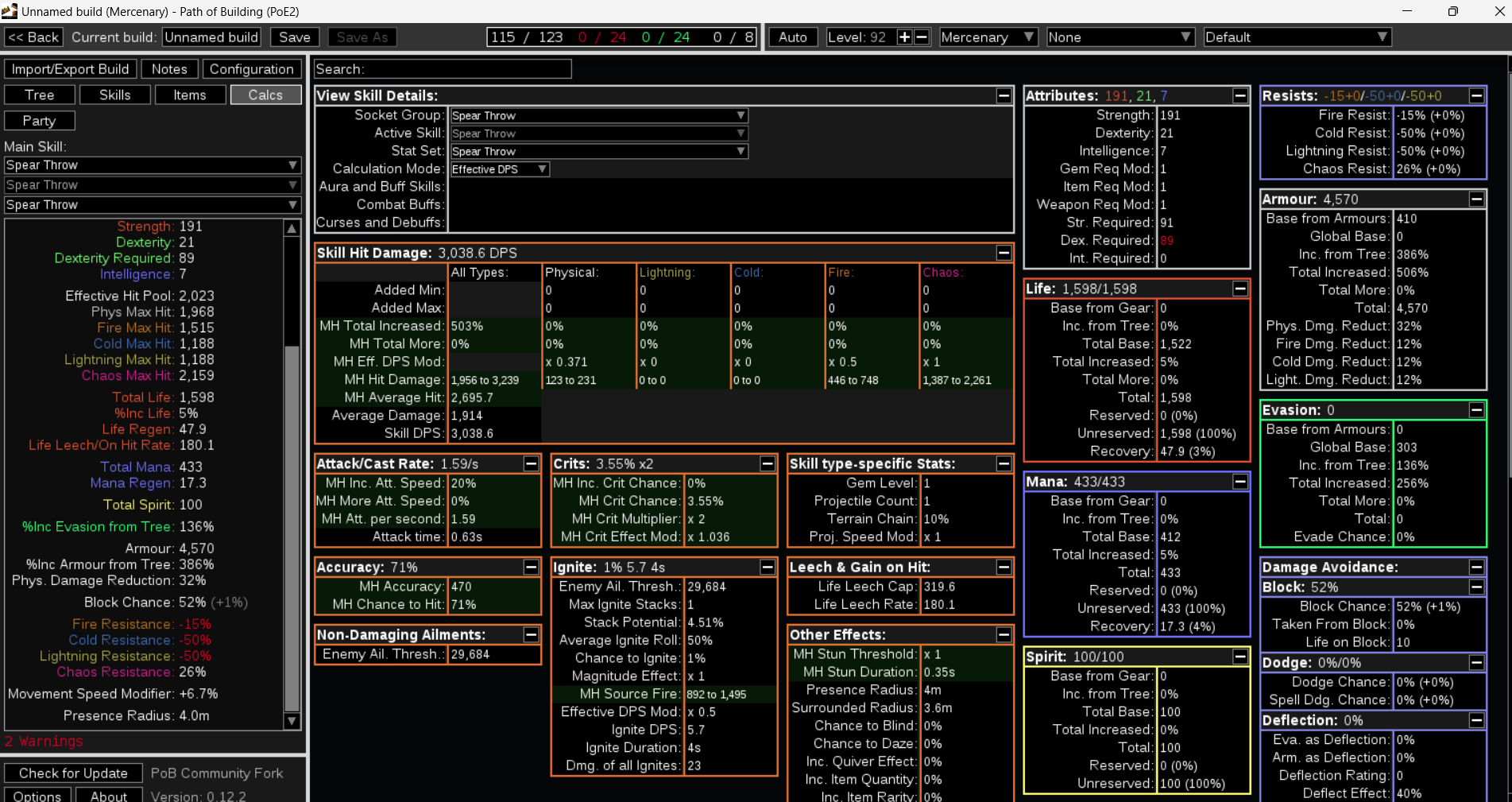Viewport: 1512px width, 802px height.
Task: Select the Calcs tab
Action: click(265, 95)
